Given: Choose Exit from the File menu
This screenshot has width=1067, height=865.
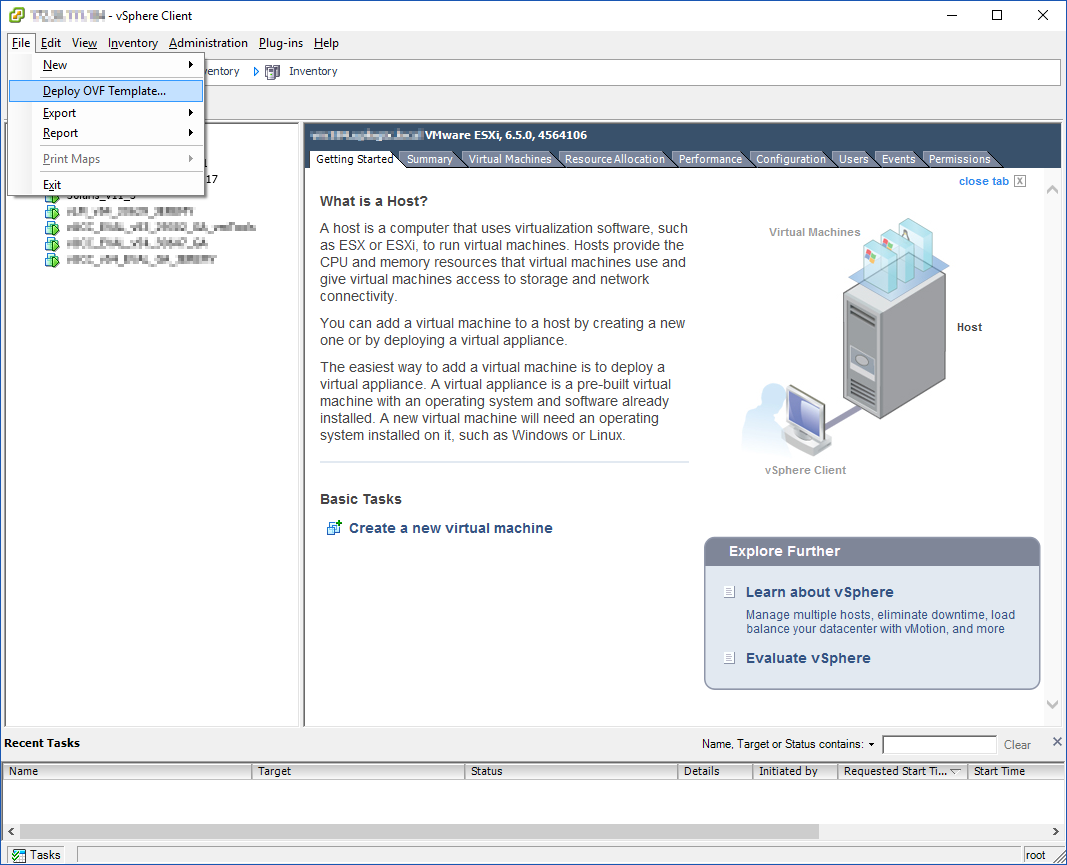Looking at the screenshot, I should (x=52, y=184).
